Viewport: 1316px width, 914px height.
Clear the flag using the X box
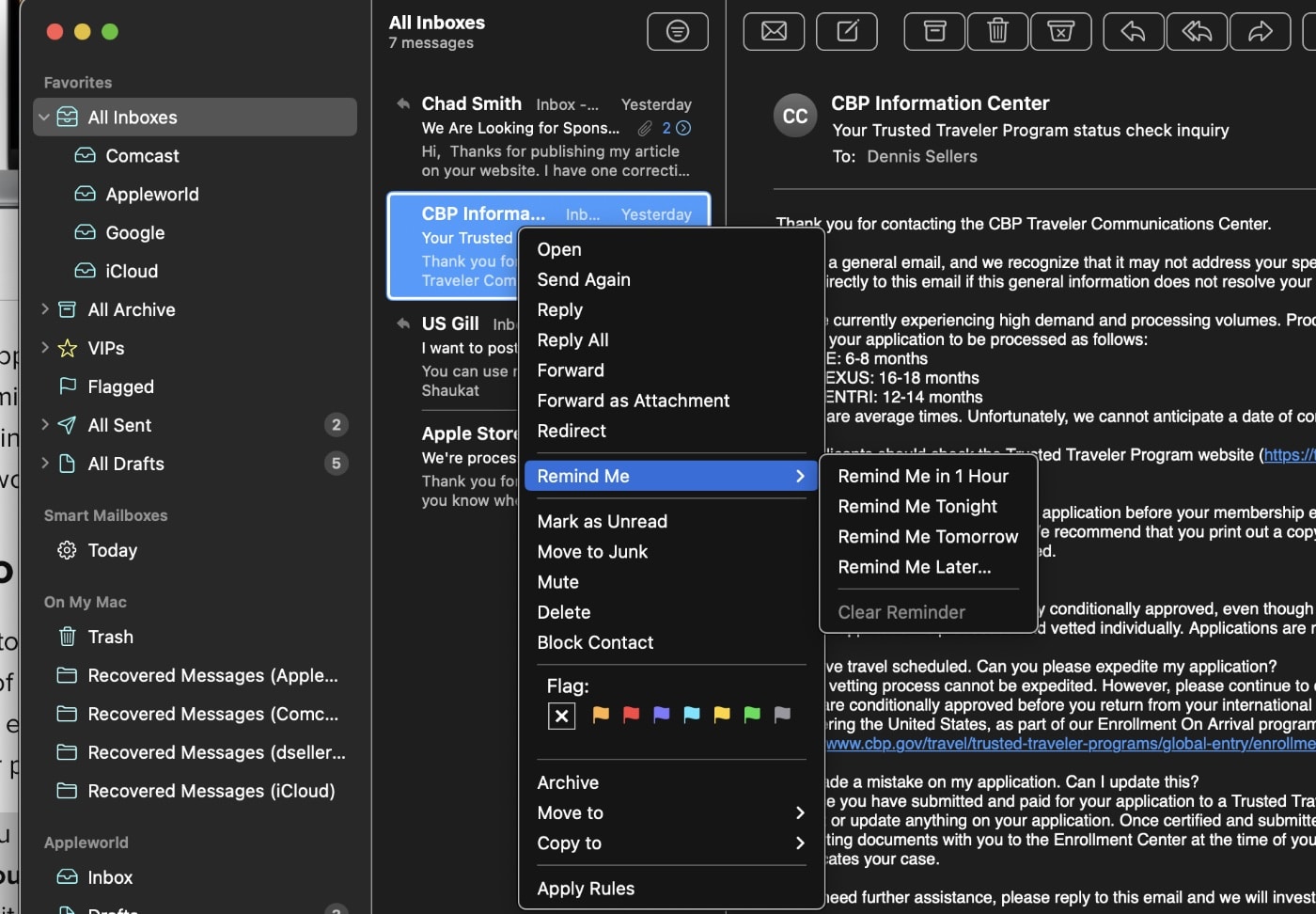click(561, 717)
